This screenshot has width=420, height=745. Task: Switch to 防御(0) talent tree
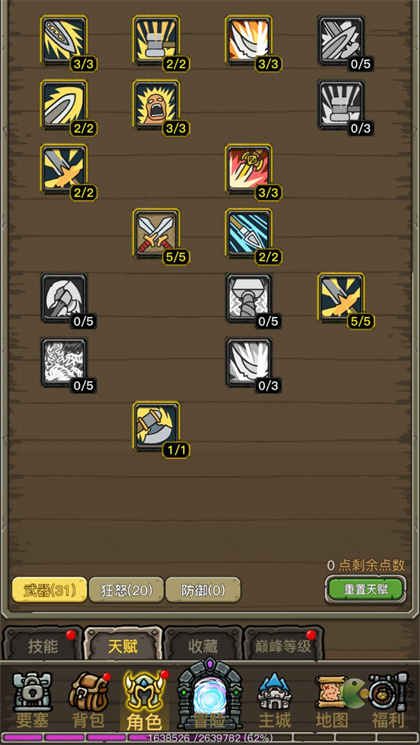tap(203, 590)
